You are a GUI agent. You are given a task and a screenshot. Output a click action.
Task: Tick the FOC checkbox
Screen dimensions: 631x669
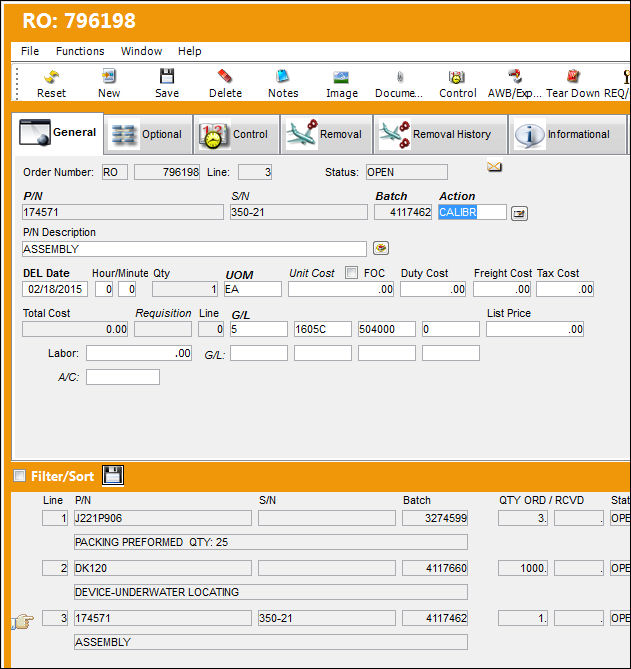pos(352,273)
